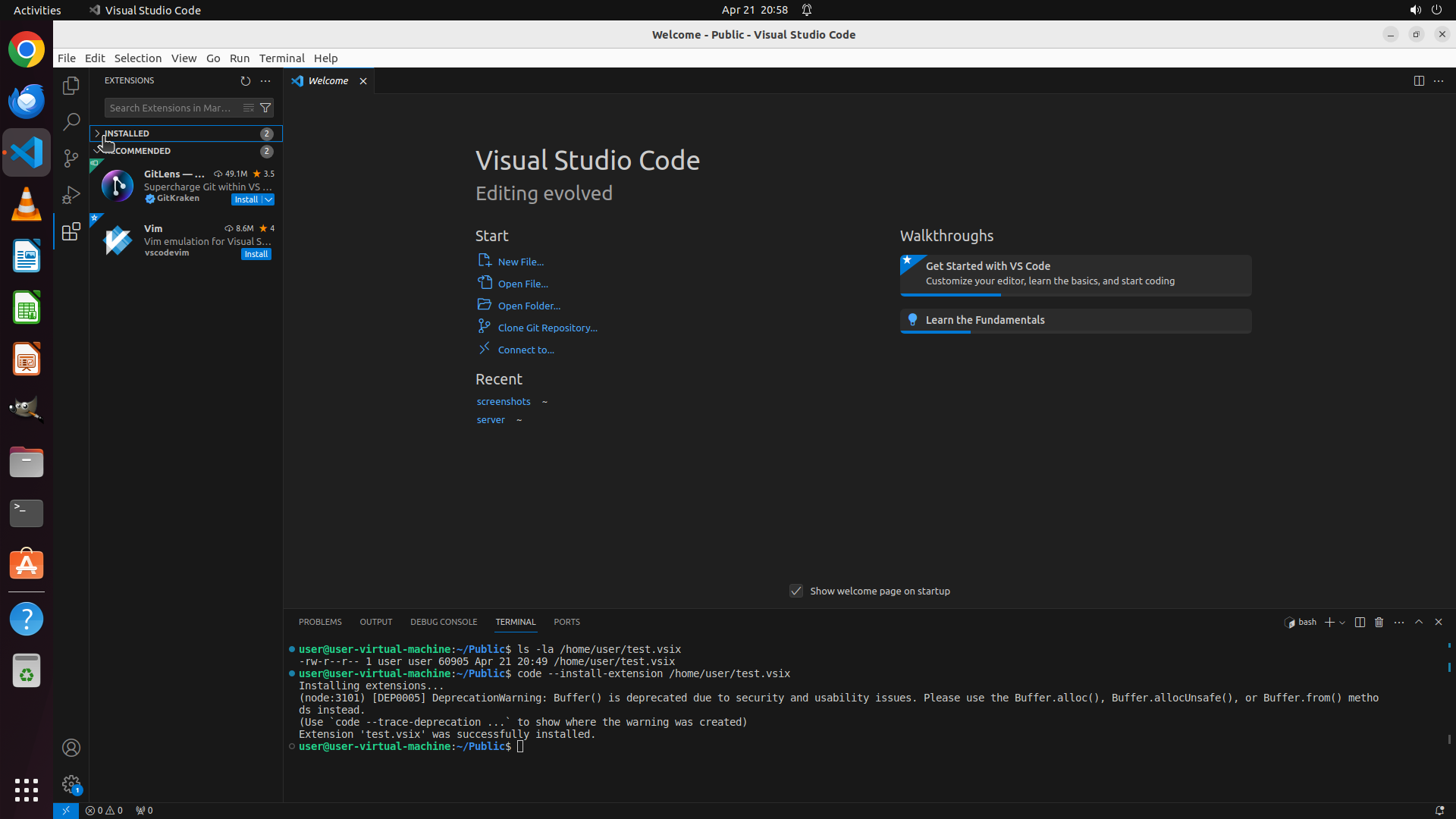The width and height of the screenshot is (1456, 819).
Task: Open GitLens Install dropdown arrow
Action: click(x=268, y=199)
